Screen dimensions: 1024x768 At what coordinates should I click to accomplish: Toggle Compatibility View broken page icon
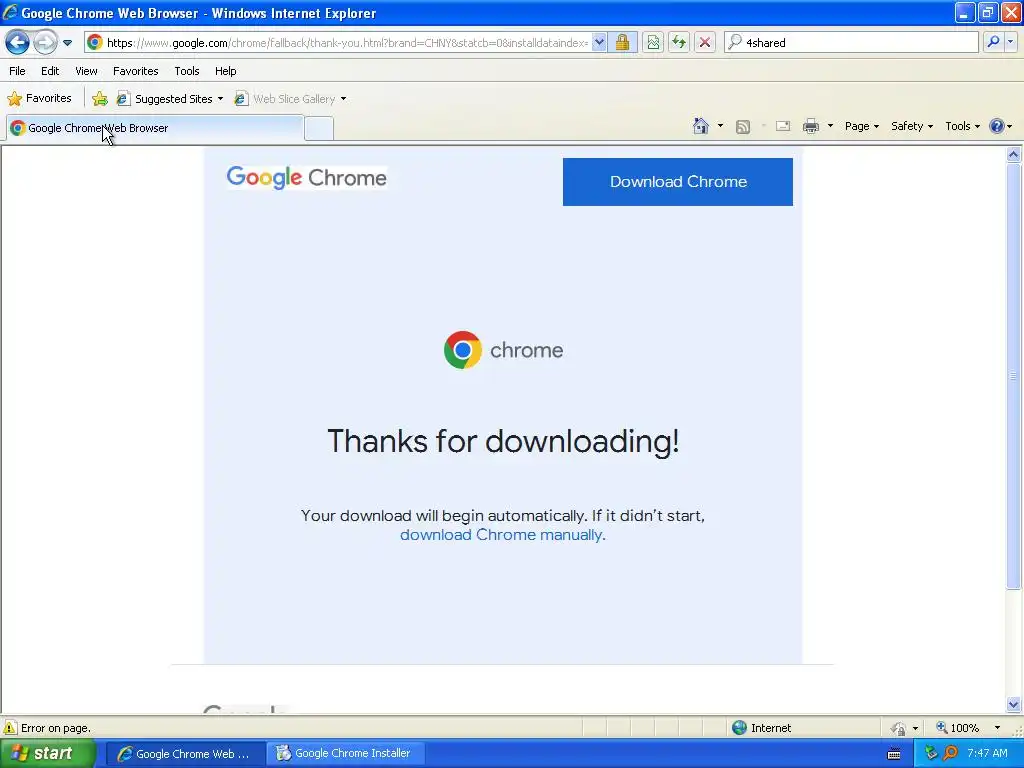coord(653,42)
